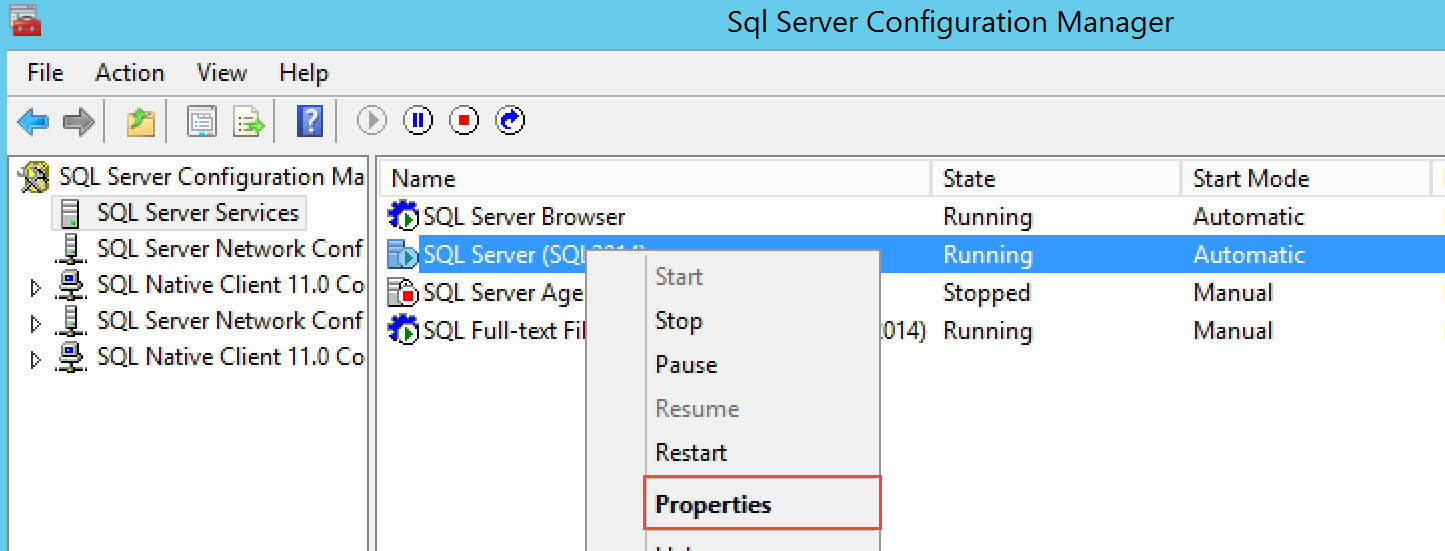Click the SQL Server Services tree icon
This screenshot has width=1445, height=551.
[70, 213]
